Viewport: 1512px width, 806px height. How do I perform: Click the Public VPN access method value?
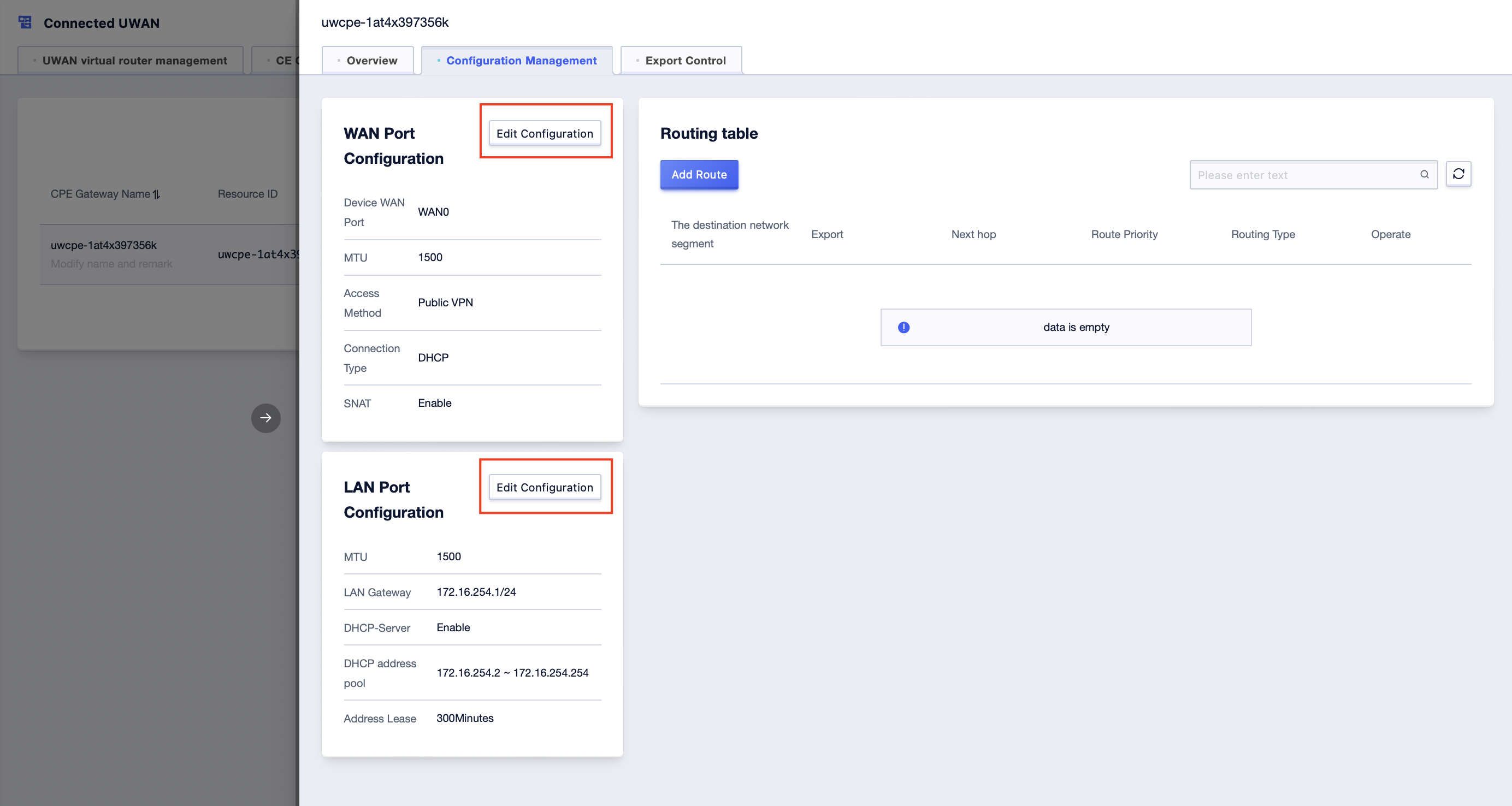[446, 302]
